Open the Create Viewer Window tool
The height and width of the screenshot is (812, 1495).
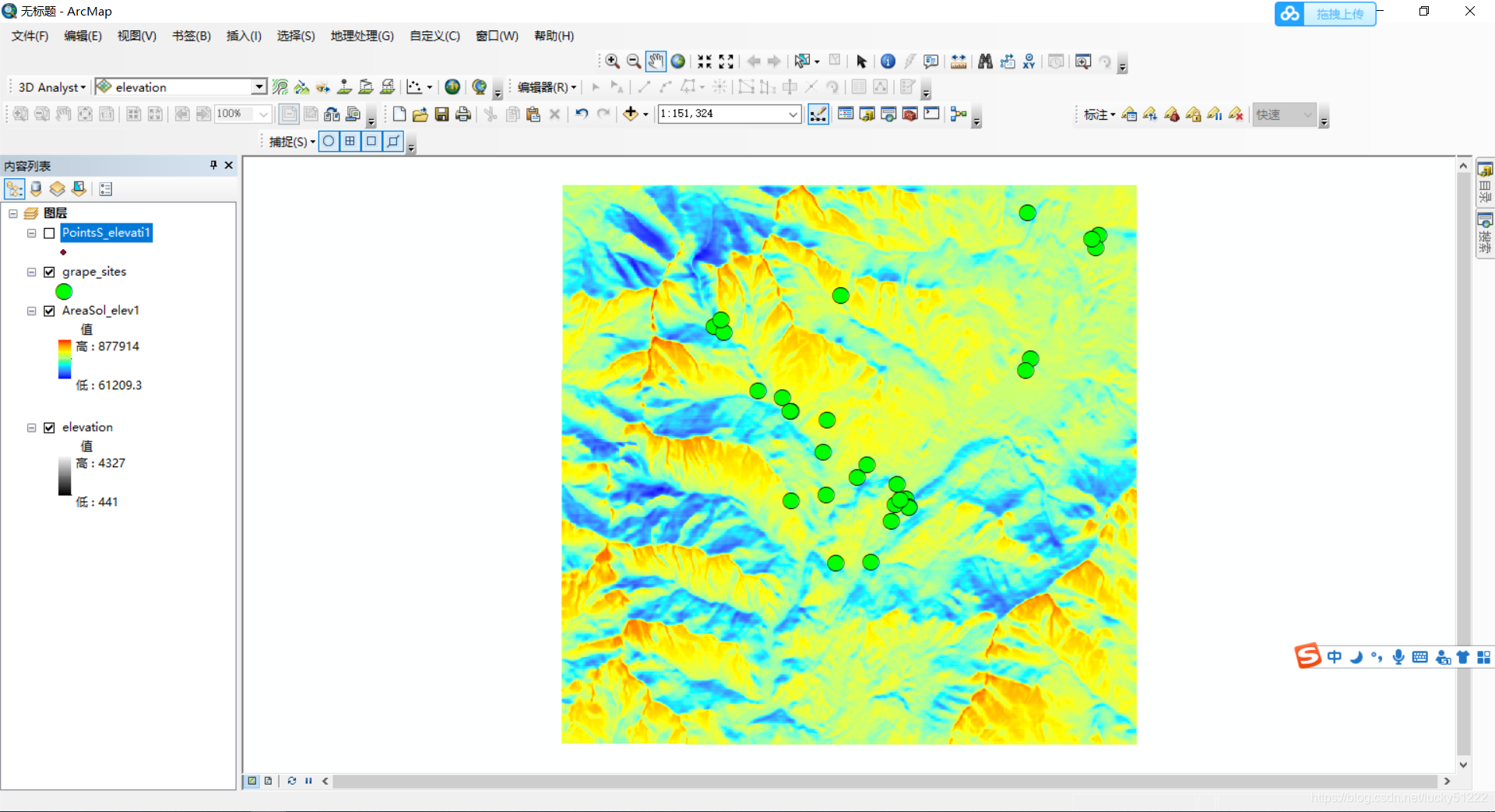[1083, 62]
